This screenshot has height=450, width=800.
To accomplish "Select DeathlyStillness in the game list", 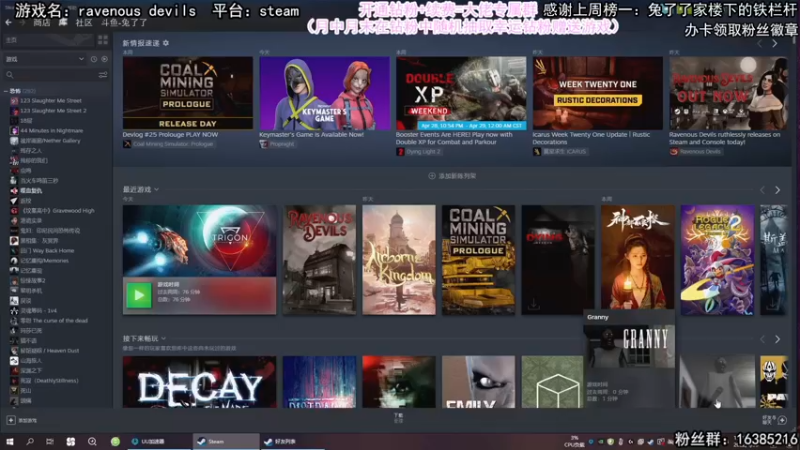I will tap(49, 381).
